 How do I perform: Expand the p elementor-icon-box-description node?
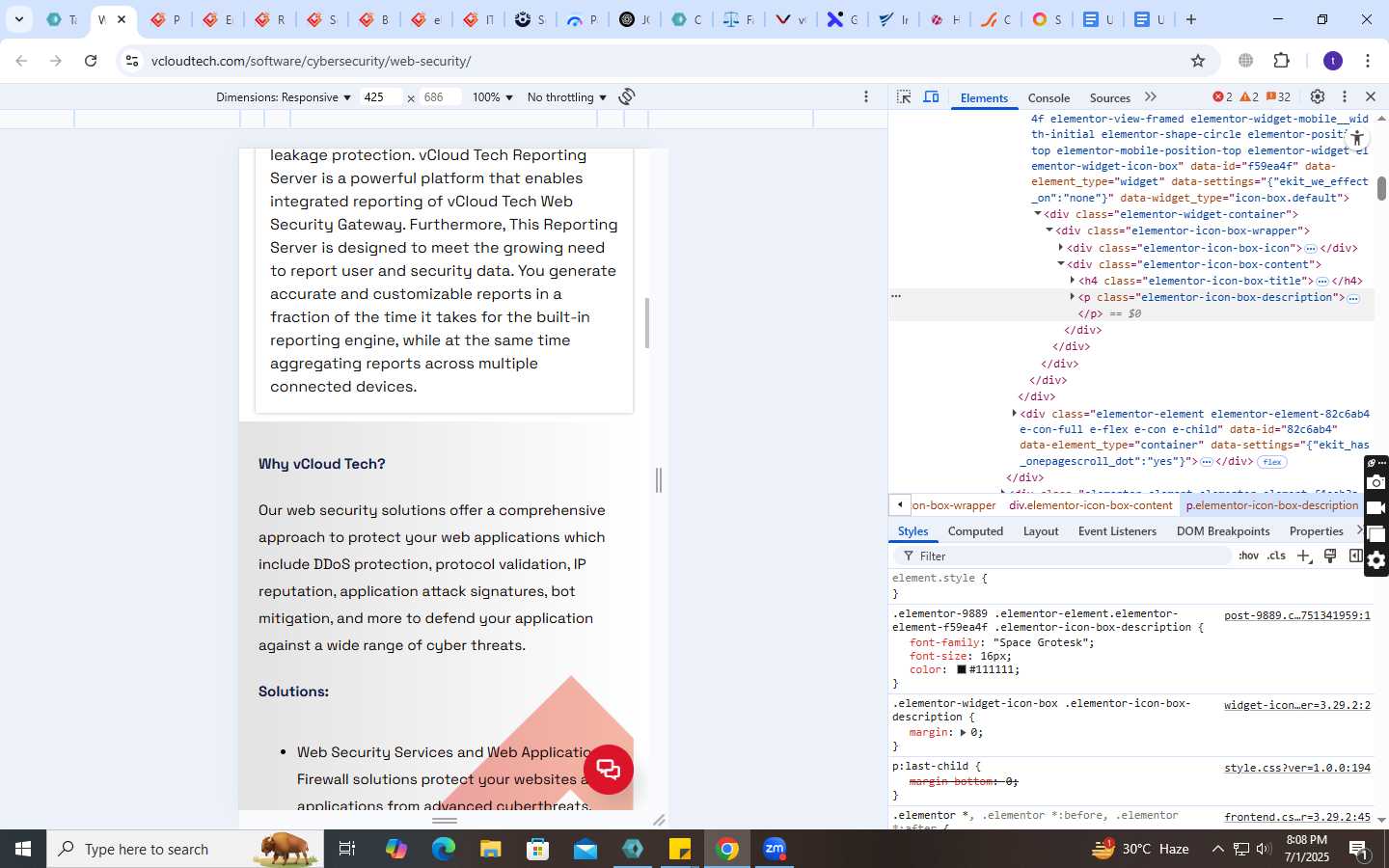1073,297
